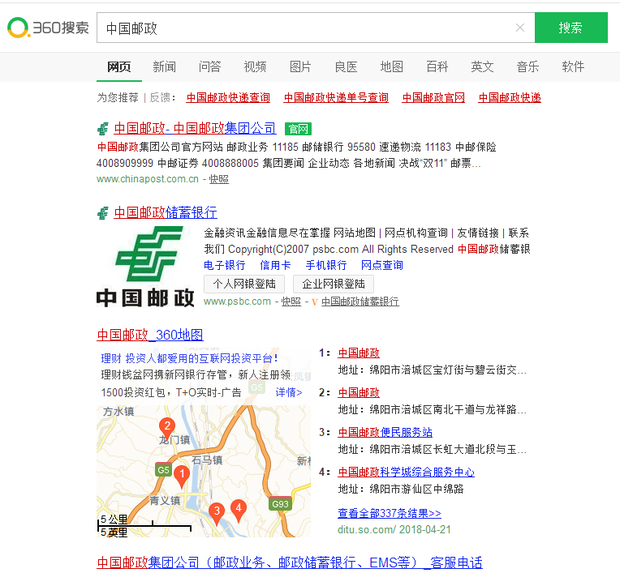Screen dimensions: 620x573
Task: Select the 网页 tab
Action: 119,67
